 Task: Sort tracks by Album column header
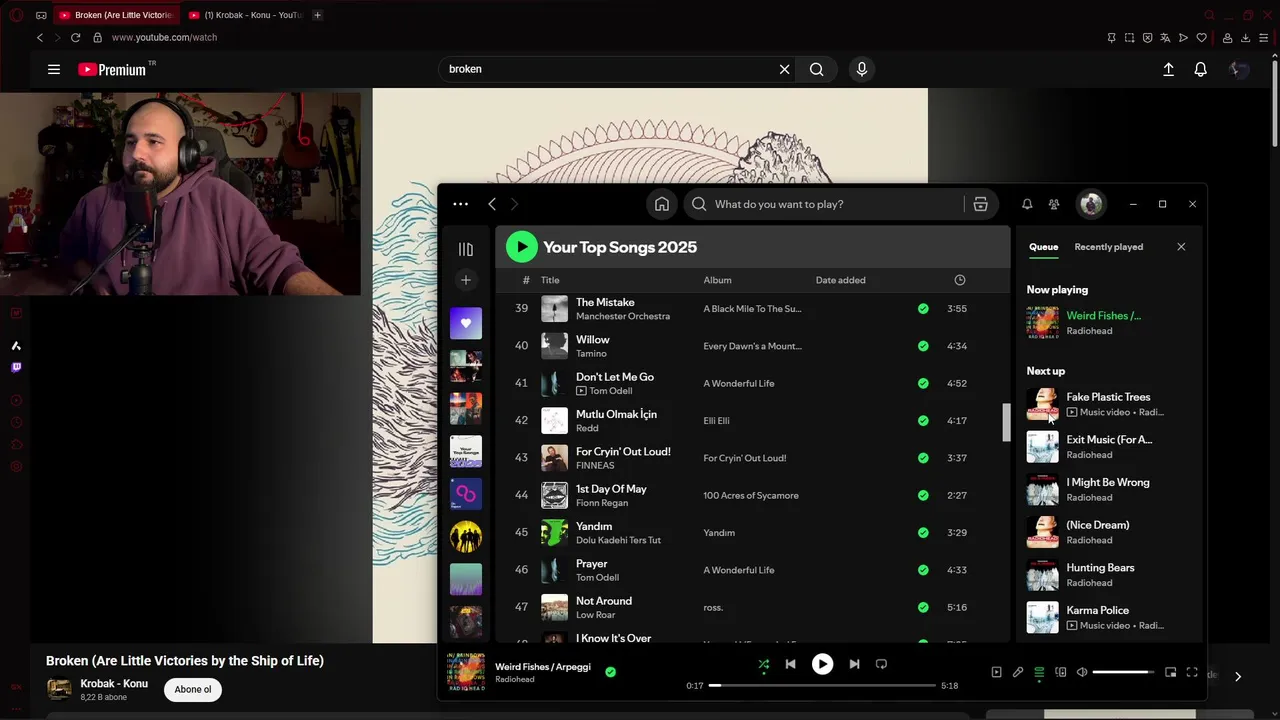coord(717,280)
